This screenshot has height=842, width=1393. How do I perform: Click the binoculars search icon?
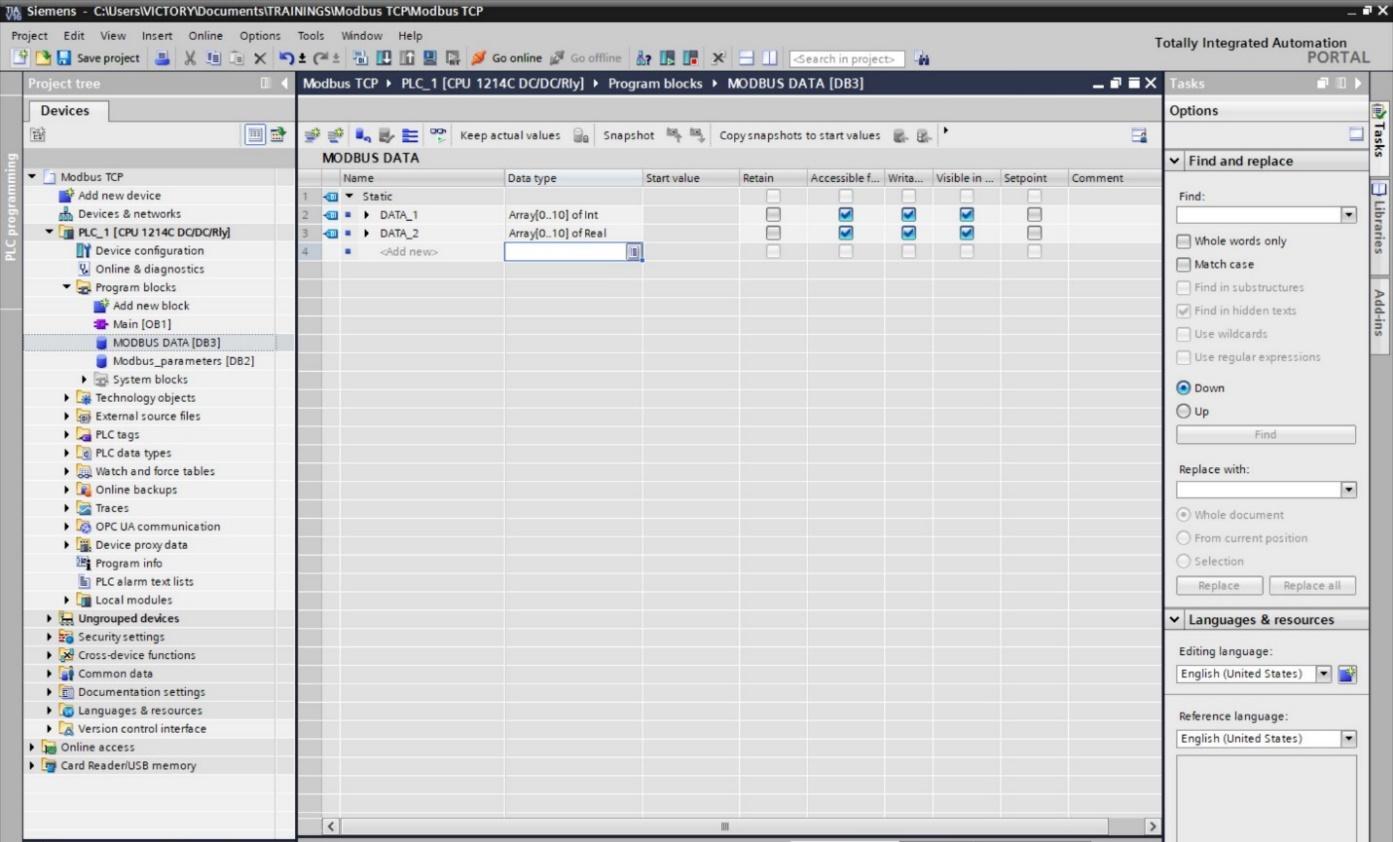tap(923, 58)
